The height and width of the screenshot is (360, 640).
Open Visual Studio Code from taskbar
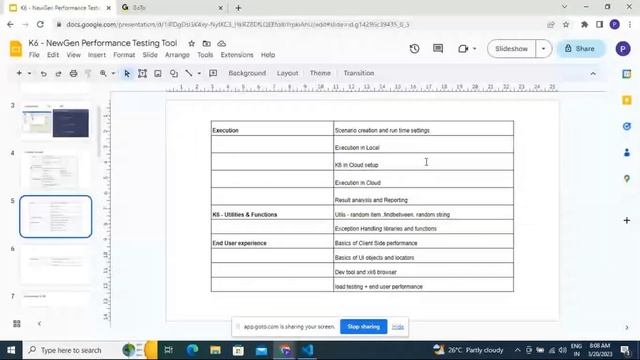tap(307, 350)
